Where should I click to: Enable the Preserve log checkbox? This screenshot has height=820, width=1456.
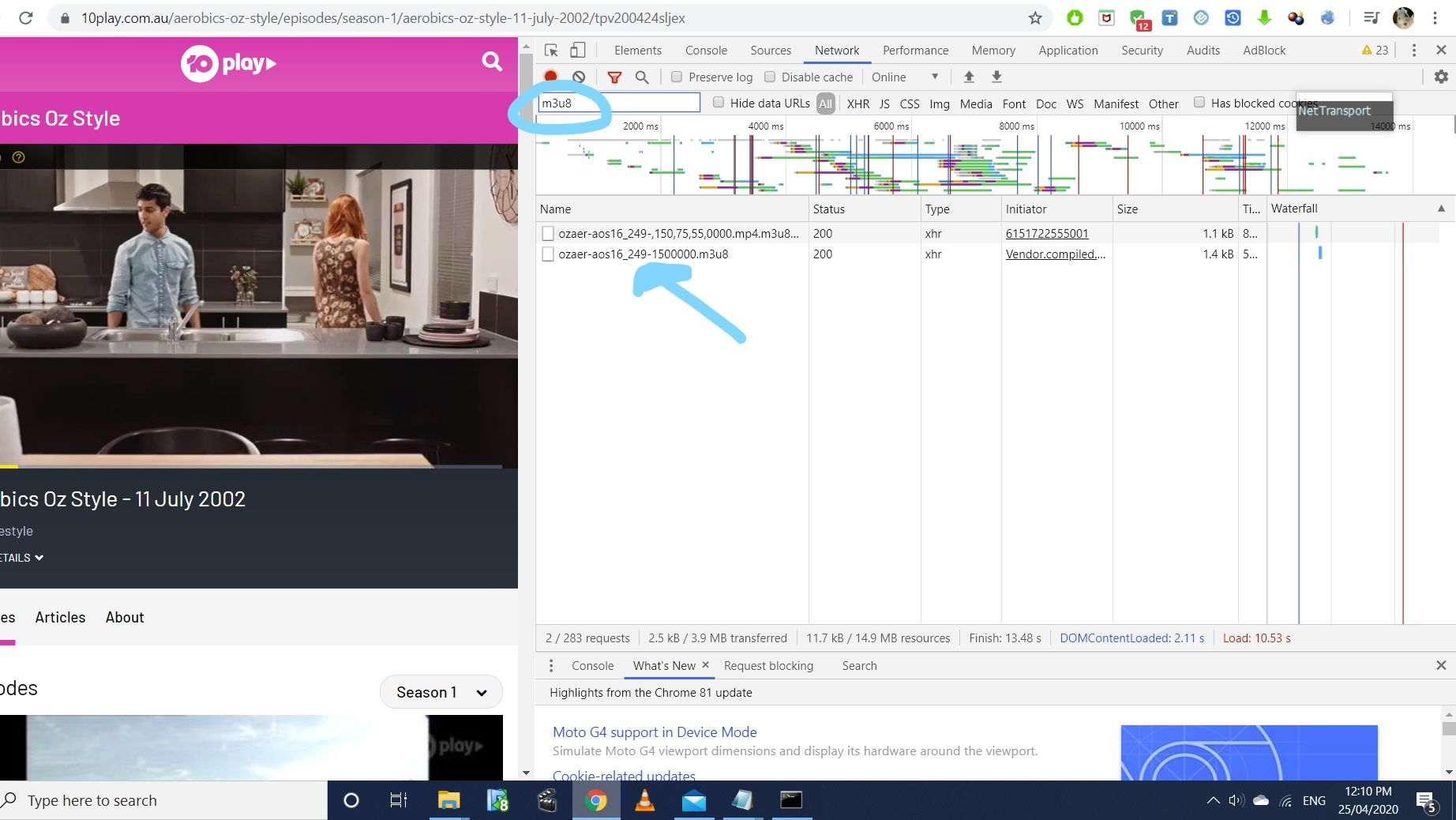(x=677, y=77)
